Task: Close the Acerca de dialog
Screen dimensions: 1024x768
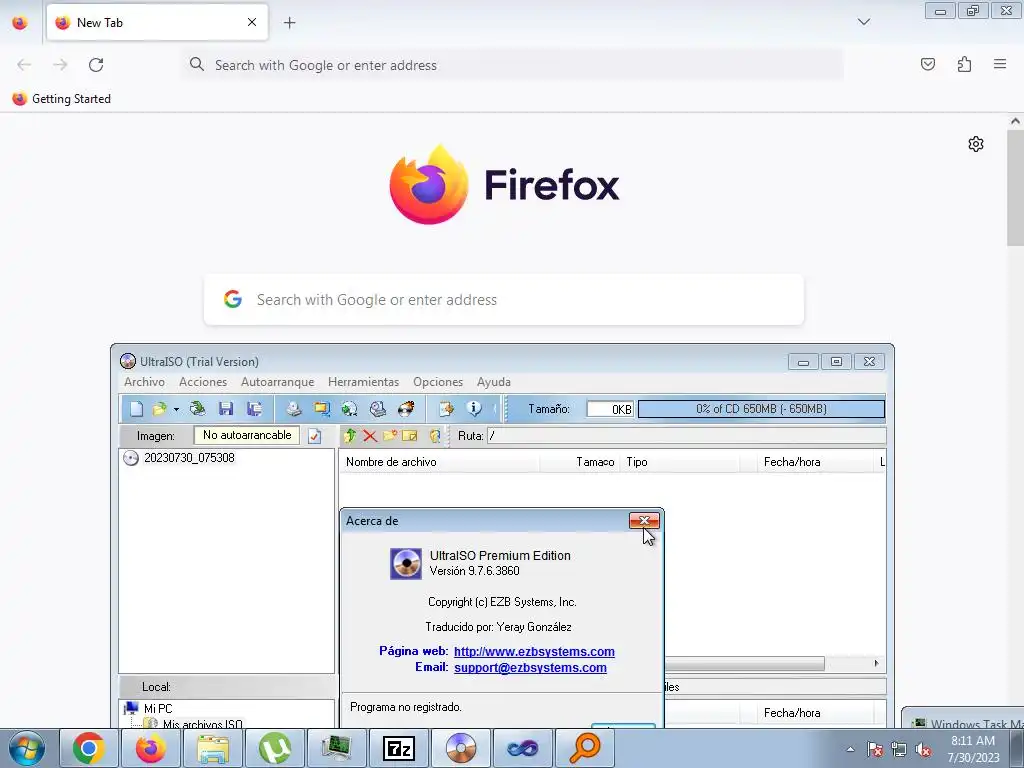Action: click(644, 520)
